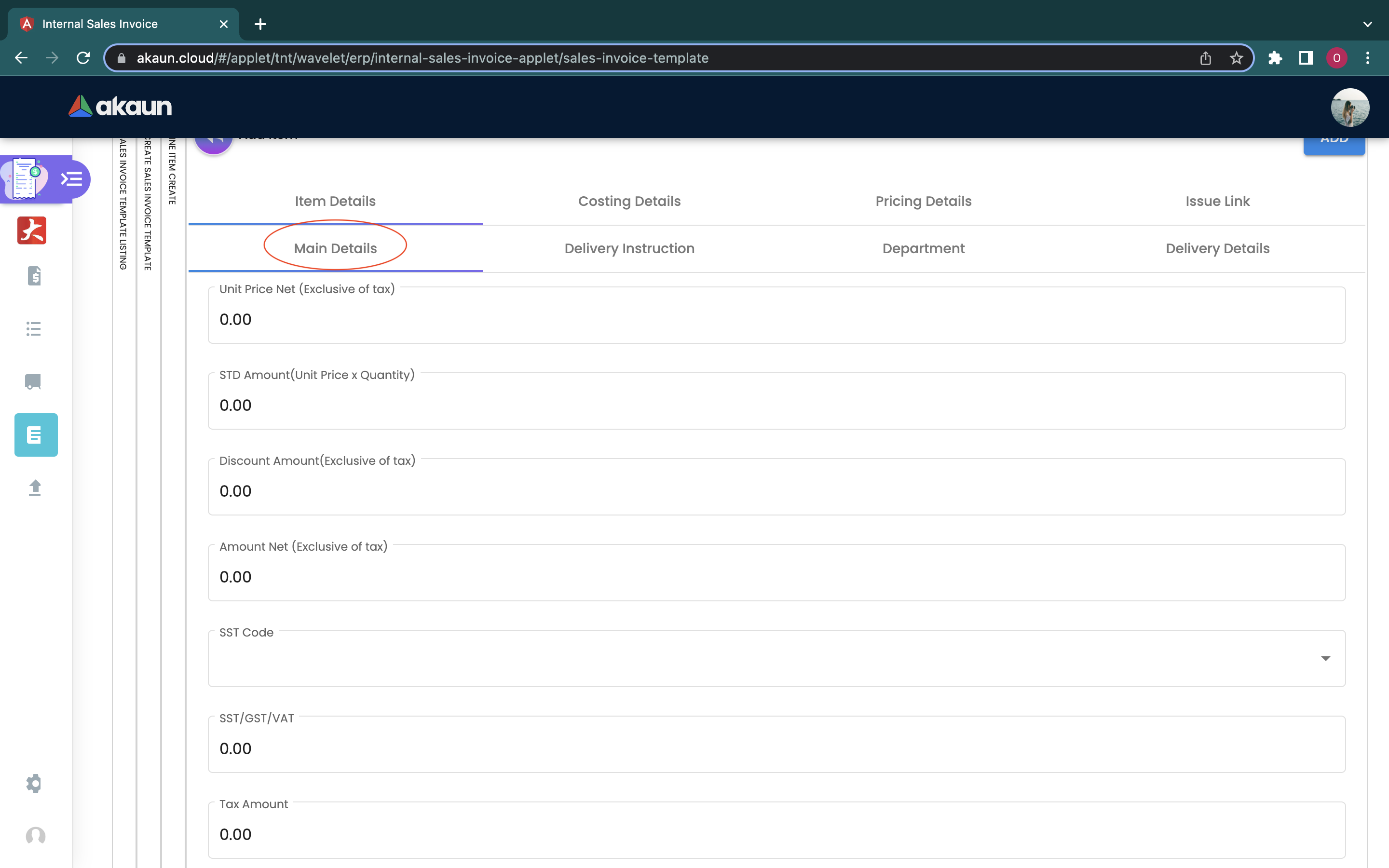The image size is (1389, 868).
Task: Expand the tab search chevron
Action: point(1367,24)
